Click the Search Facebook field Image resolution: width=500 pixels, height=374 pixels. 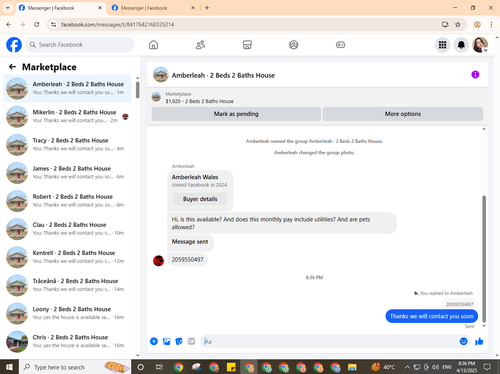tap(80, 45)
